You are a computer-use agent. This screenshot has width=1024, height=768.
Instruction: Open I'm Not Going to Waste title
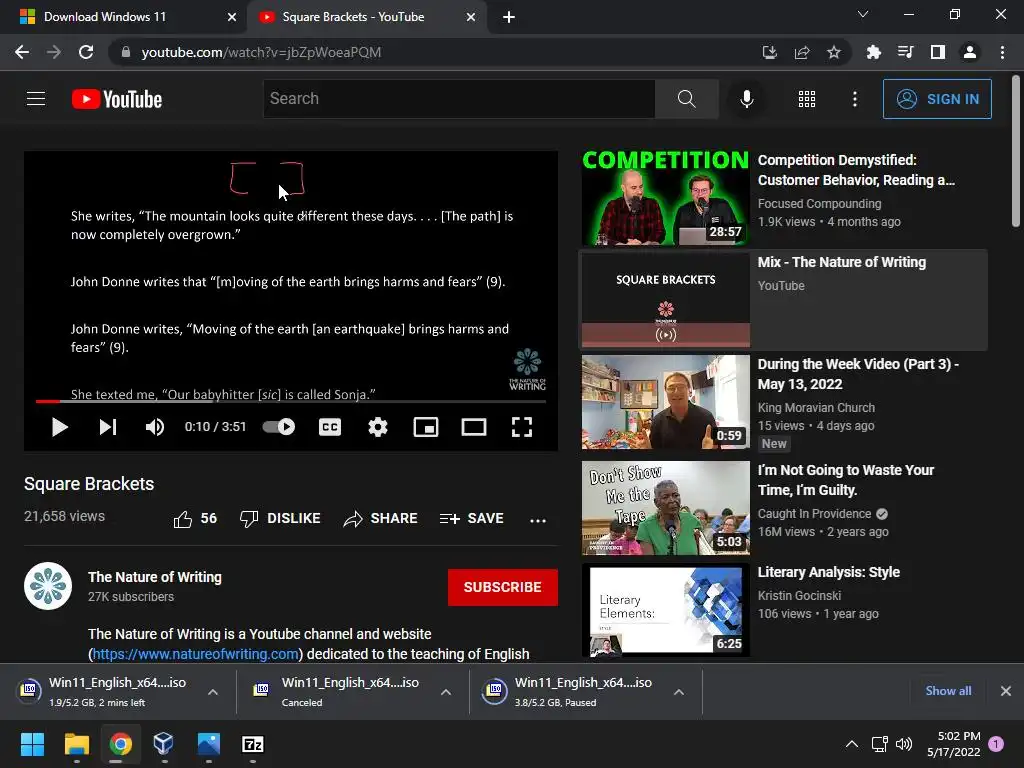(846, 480)
